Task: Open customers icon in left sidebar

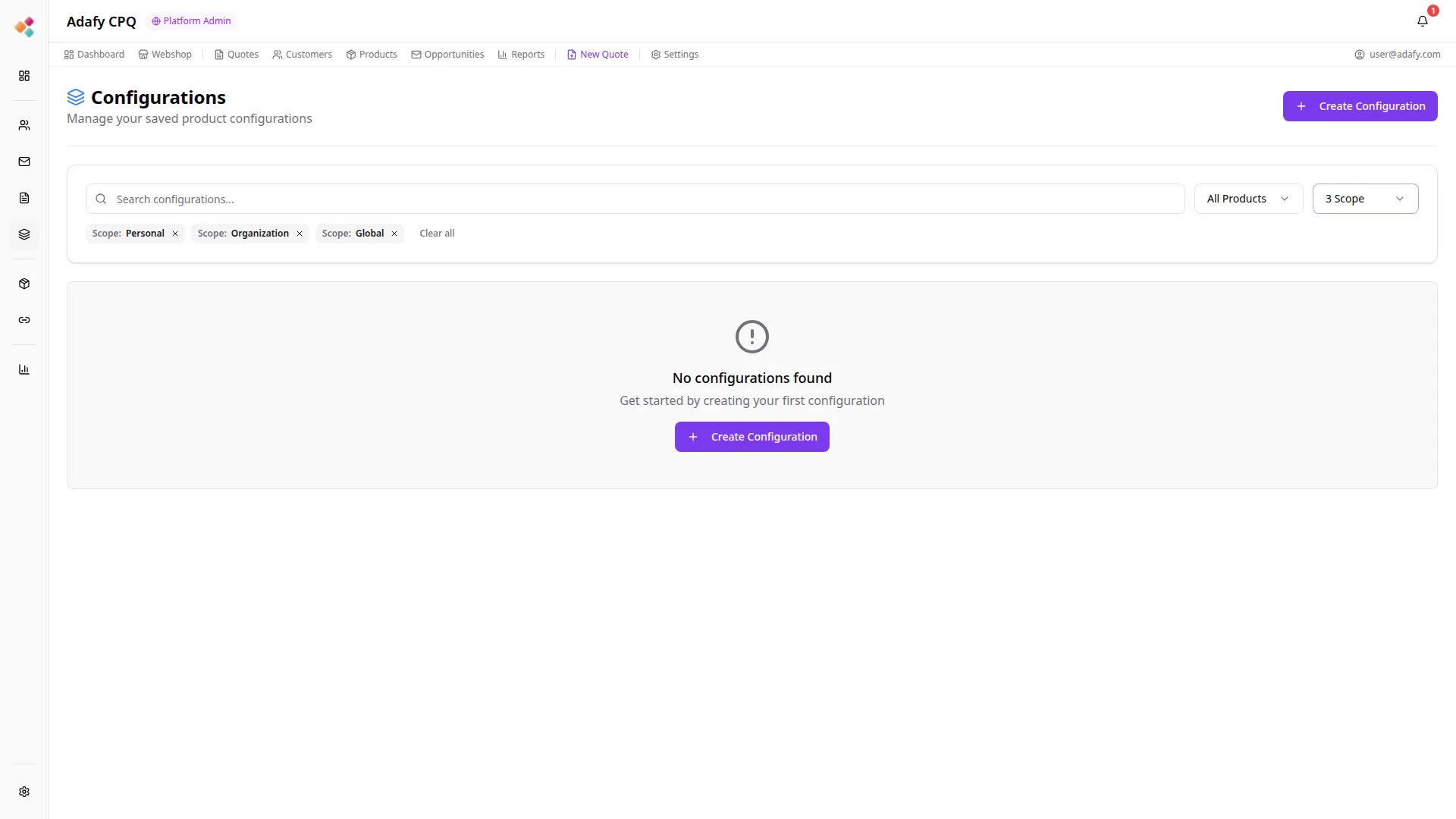Action: point(24,125)
